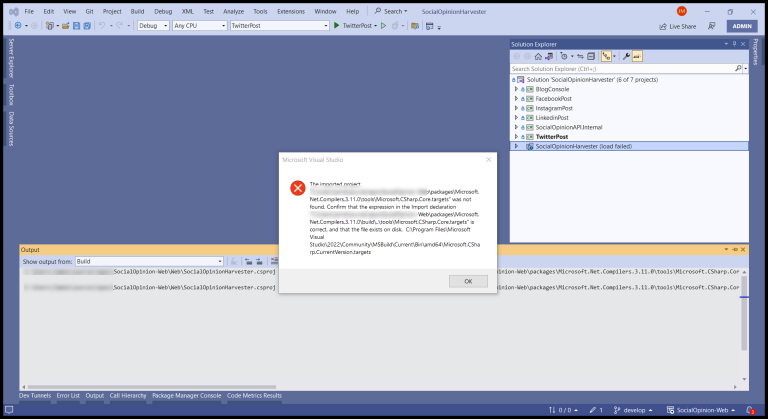Open the File menu

point(29,11)
